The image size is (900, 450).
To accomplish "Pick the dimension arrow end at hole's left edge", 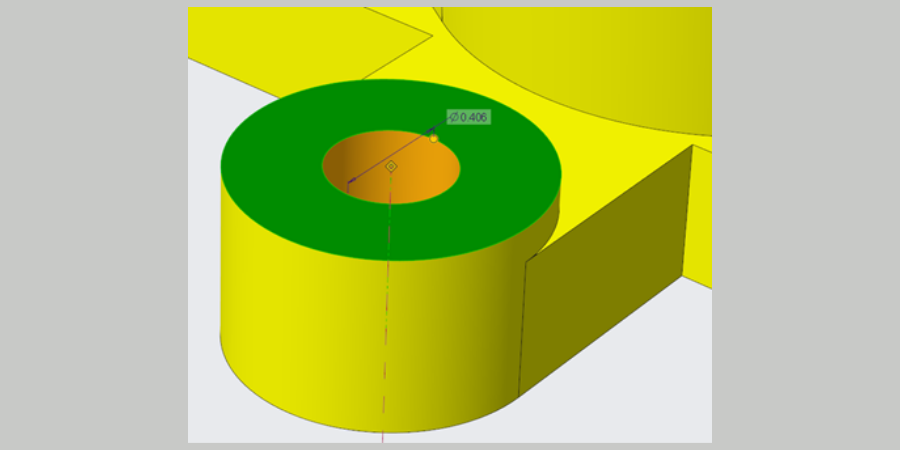I will [x=349, y=183].
